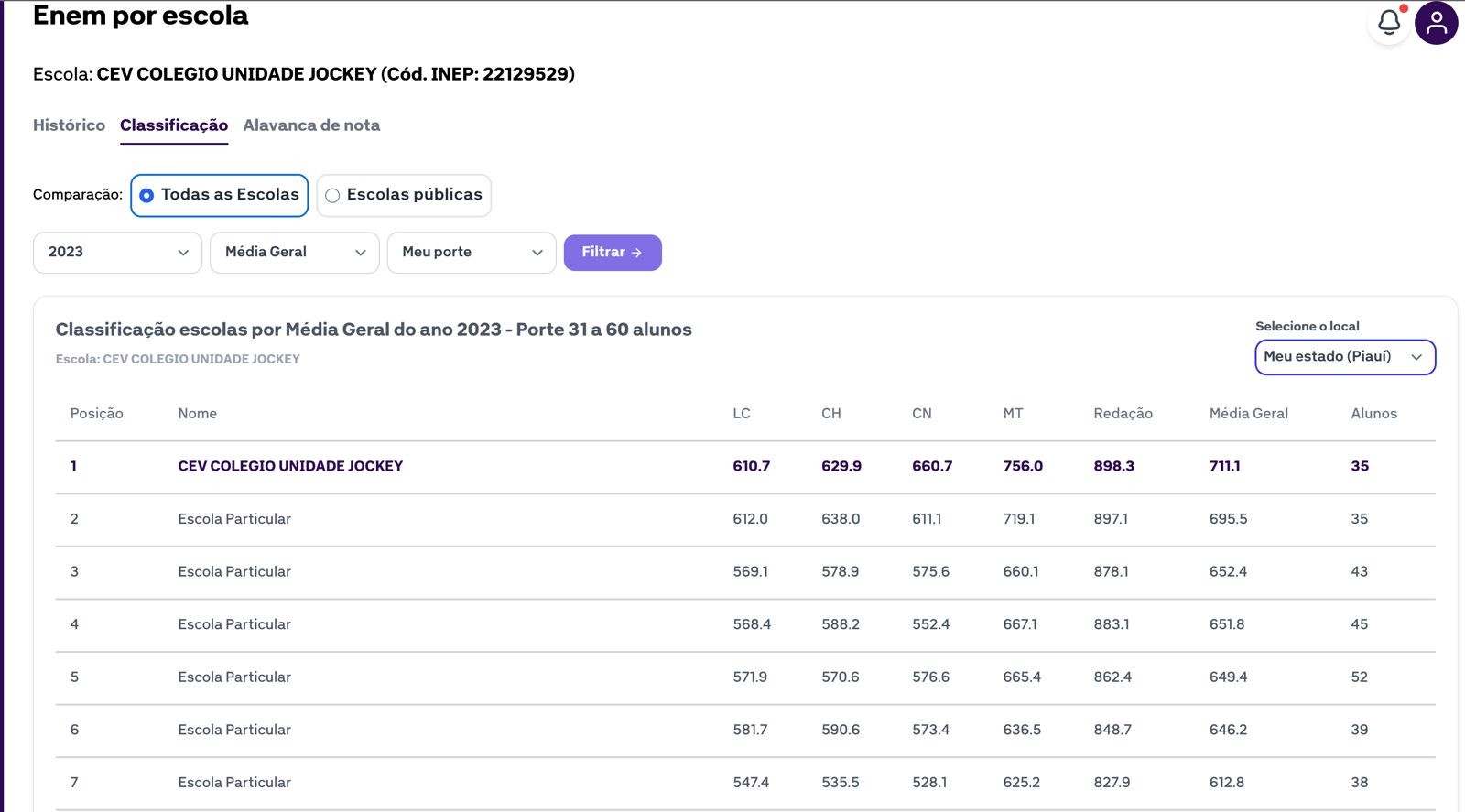Image resolution: width=1465 pixels, height=812 pixels.
Task: Open the Meu porte dropdown
Action: [471, 253]
